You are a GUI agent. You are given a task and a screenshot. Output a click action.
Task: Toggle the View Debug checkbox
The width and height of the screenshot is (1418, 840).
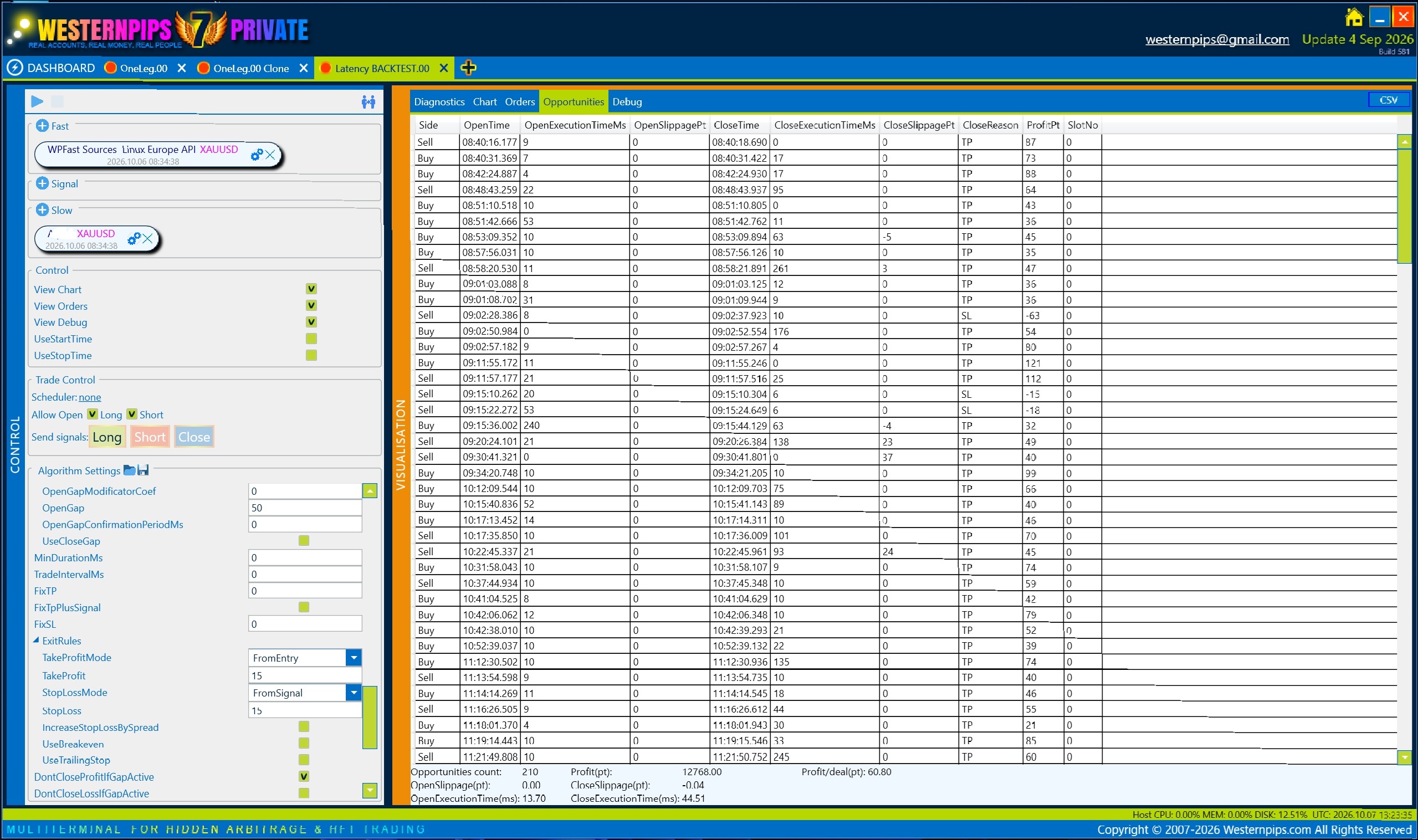click(x=311, y=321)
